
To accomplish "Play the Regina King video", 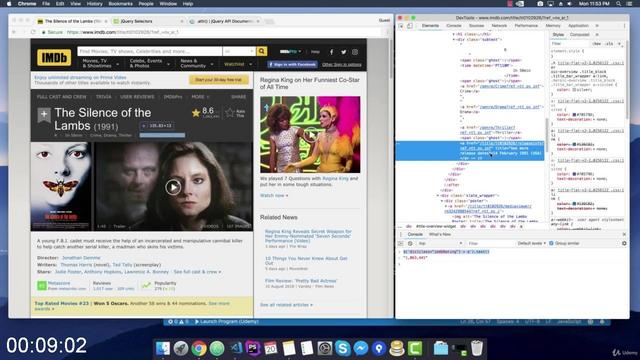I will (311, 134).
